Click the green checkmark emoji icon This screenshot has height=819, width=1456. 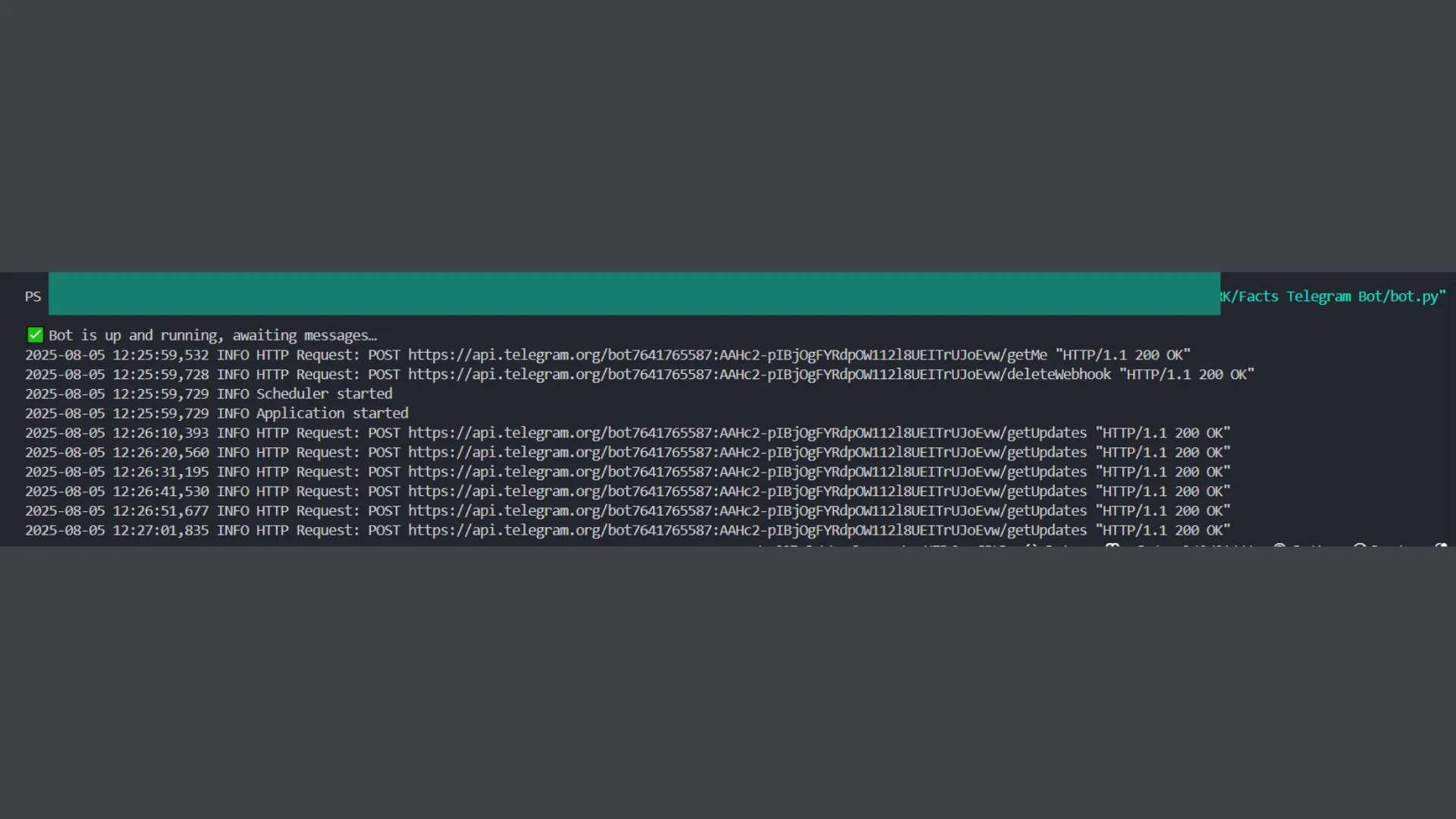[x=35, y=335]
